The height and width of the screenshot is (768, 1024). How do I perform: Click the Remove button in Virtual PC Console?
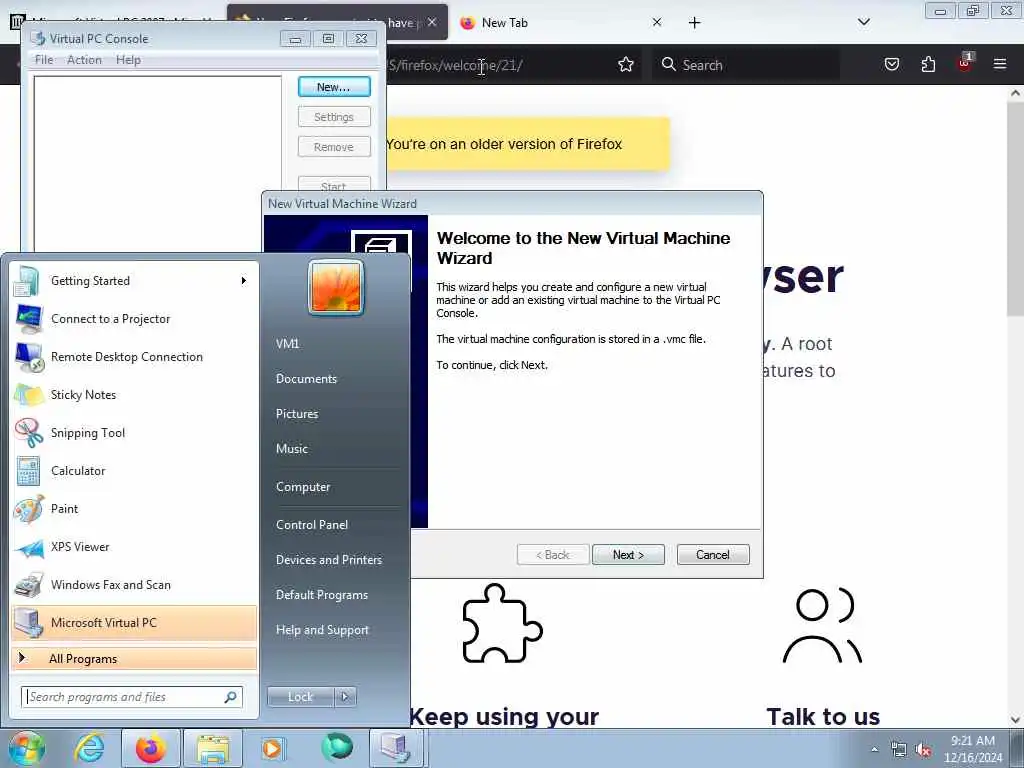(334, 147)
